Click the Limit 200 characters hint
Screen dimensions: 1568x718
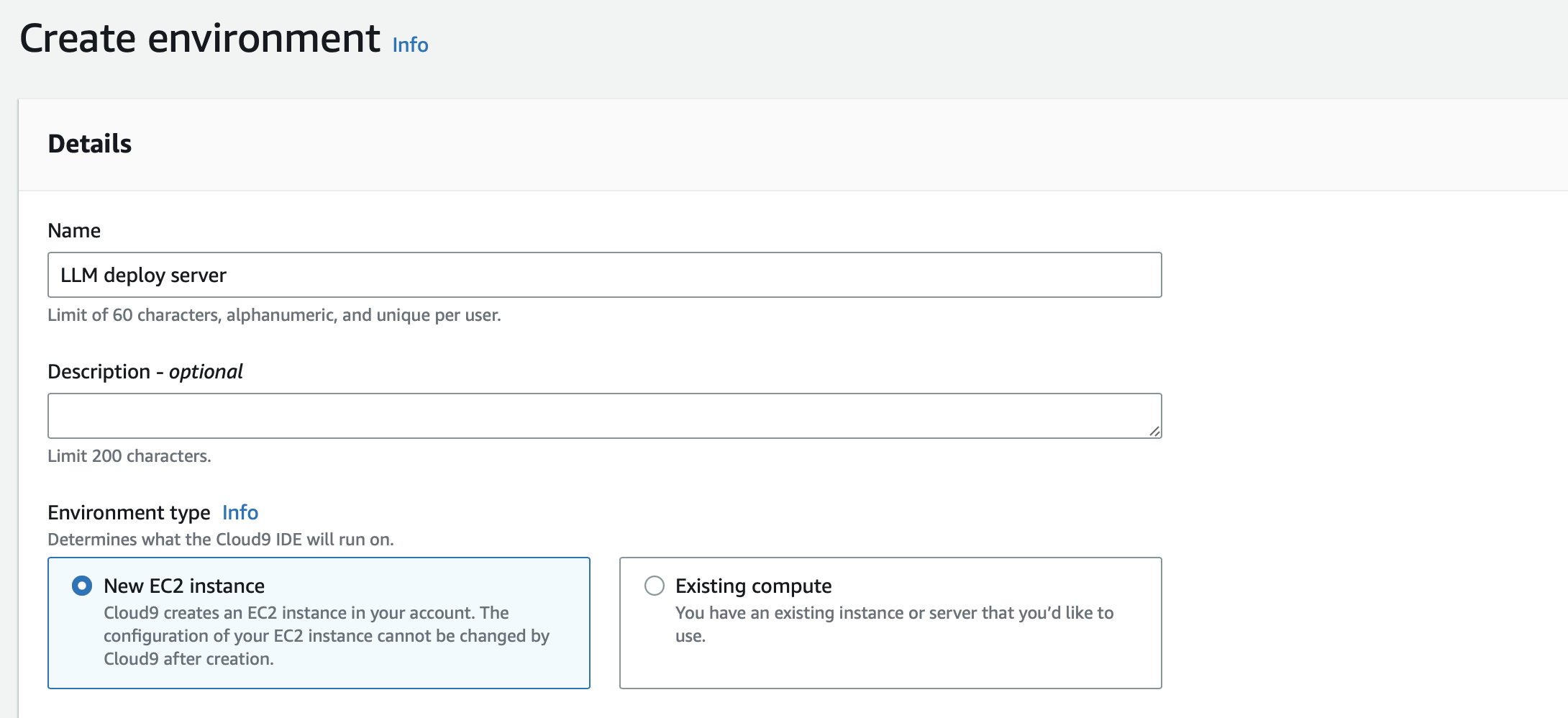pos(129,456)
